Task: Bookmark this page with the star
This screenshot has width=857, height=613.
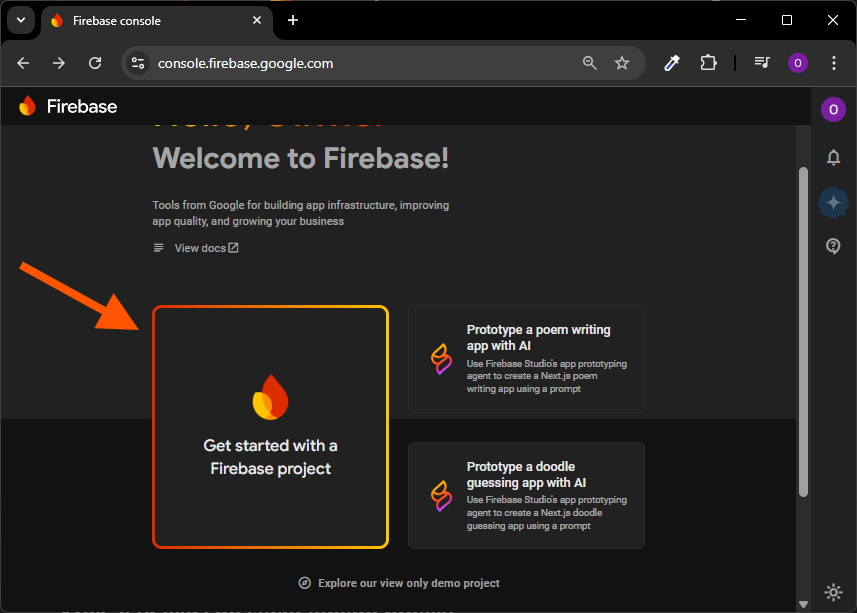Action: coord(622,63)
